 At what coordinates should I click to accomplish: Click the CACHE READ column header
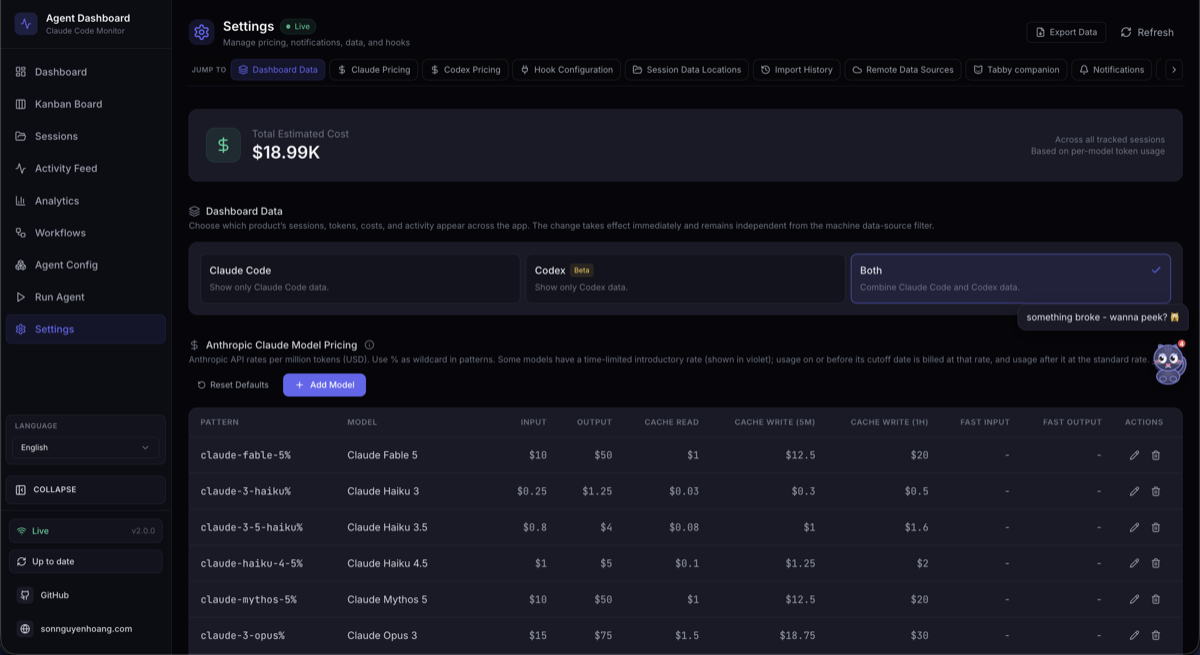671,422
